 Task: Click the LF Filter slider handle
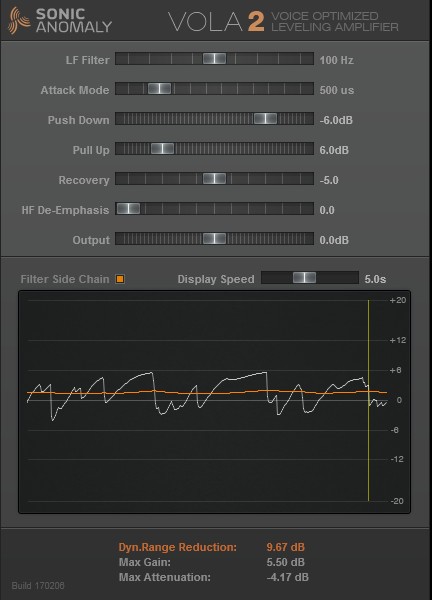[x=214, y=59]
